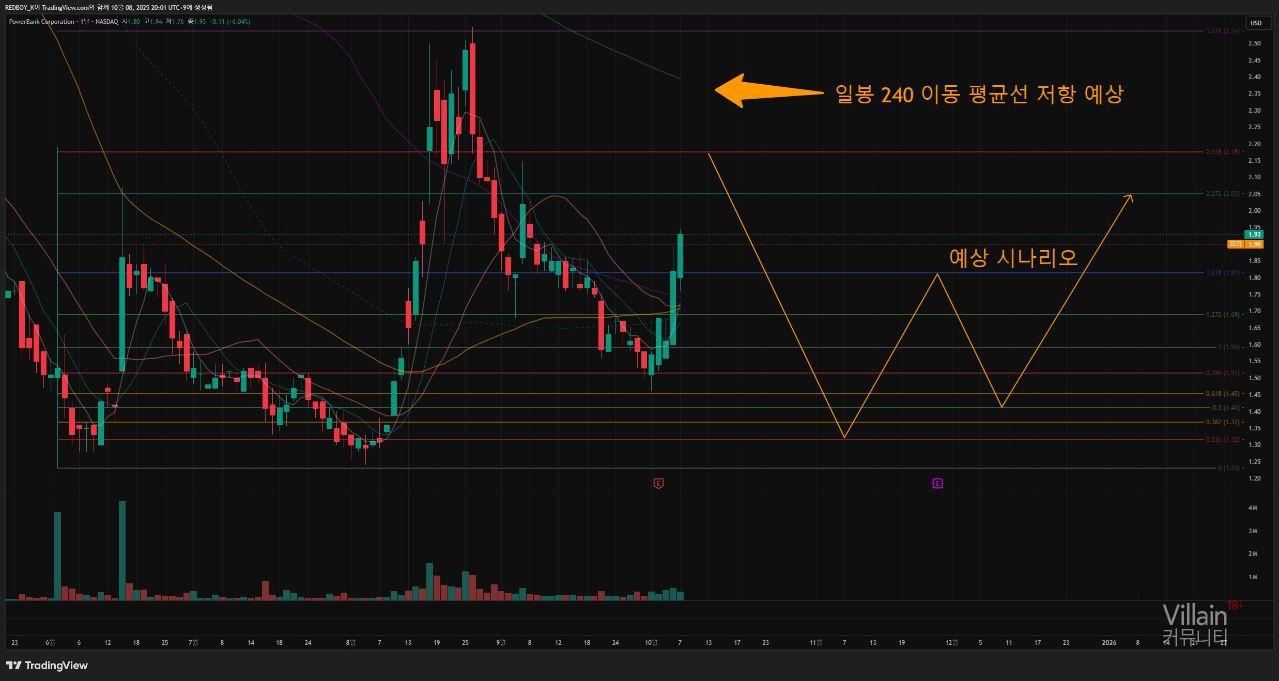Click the 2026 label on the time axis
Viewport: 1279px width, 681px height.
coord(1108,642)
